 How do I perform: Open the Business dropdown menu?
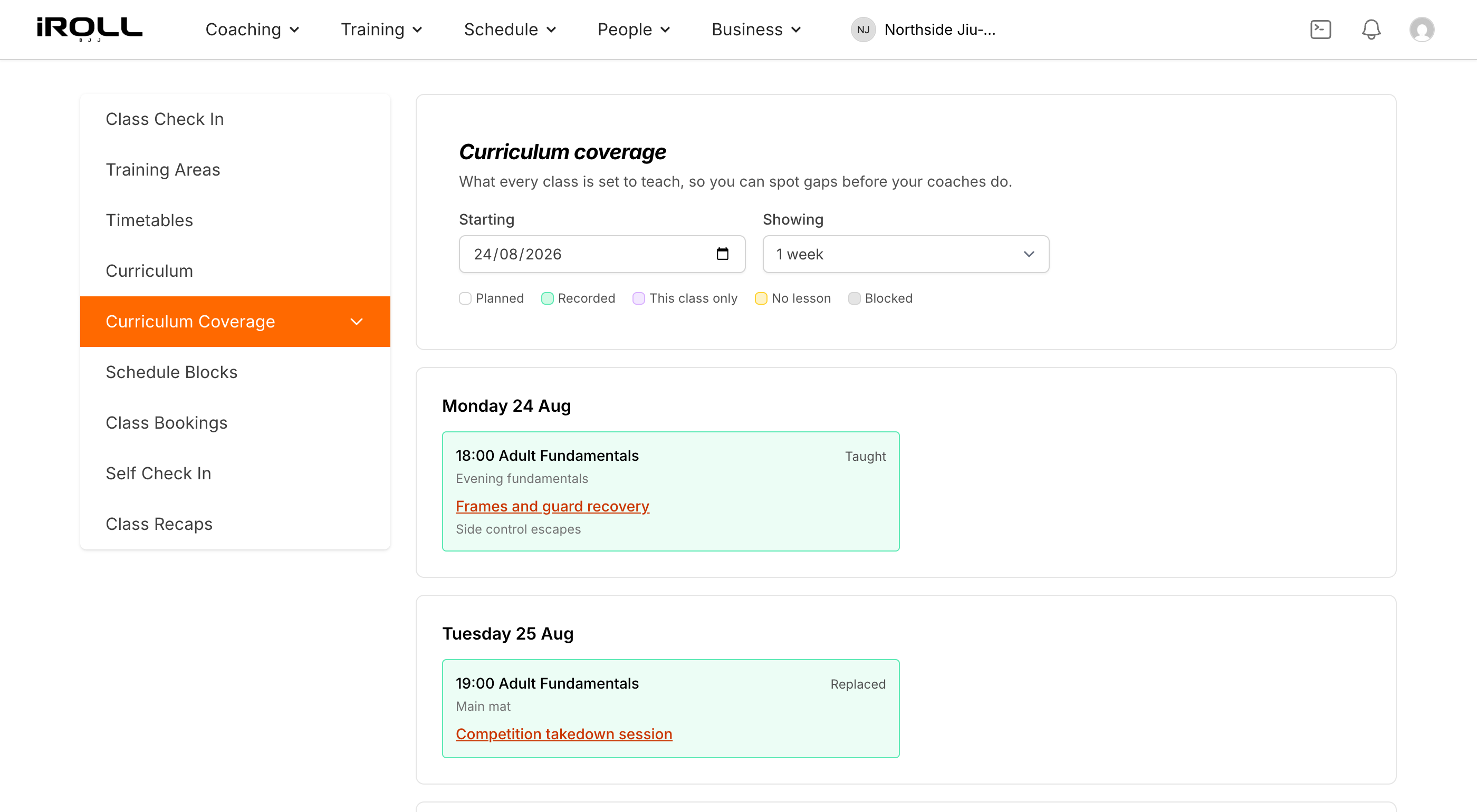756,29
